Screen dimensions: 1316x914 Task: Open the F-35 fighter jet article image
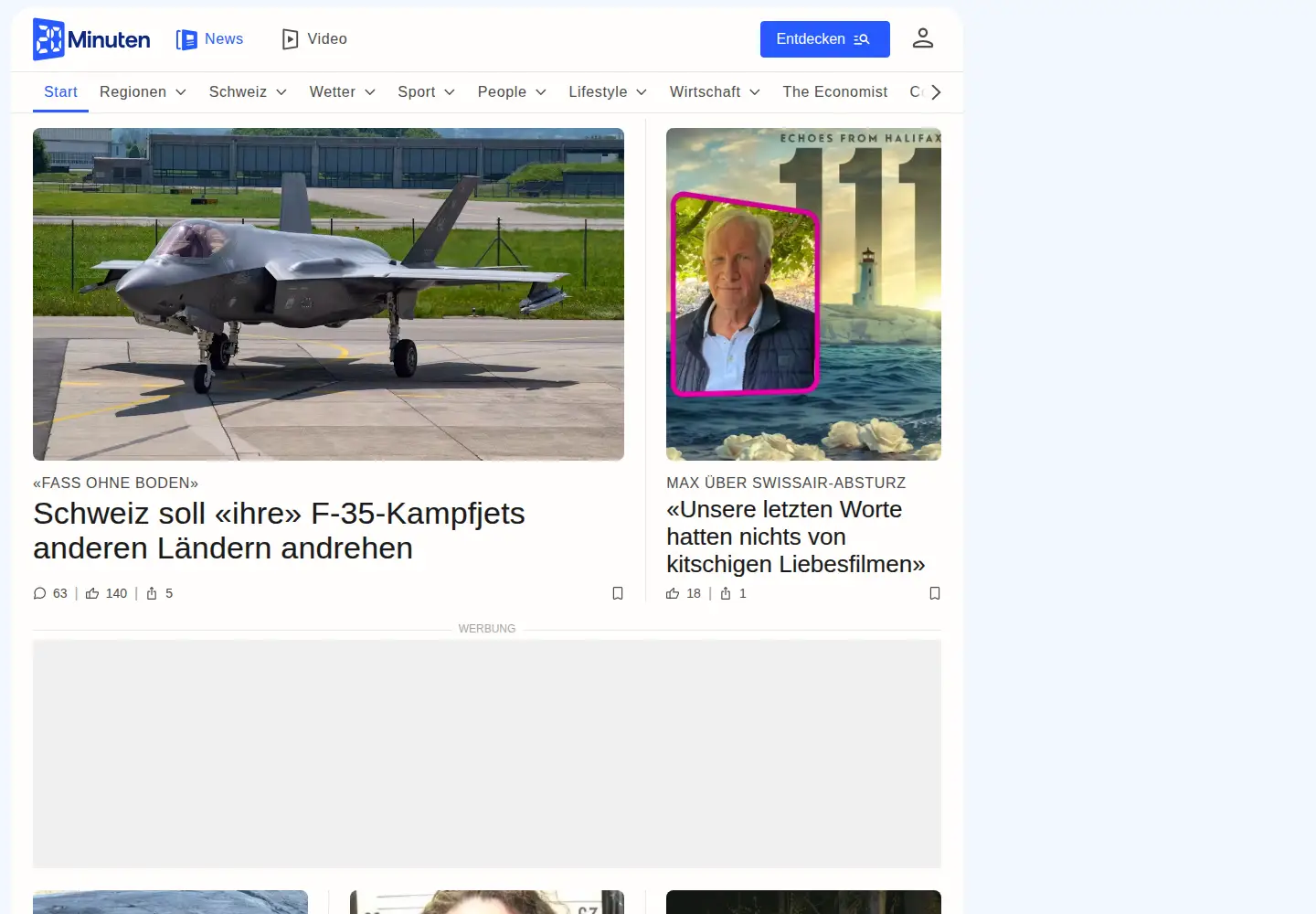328,294
